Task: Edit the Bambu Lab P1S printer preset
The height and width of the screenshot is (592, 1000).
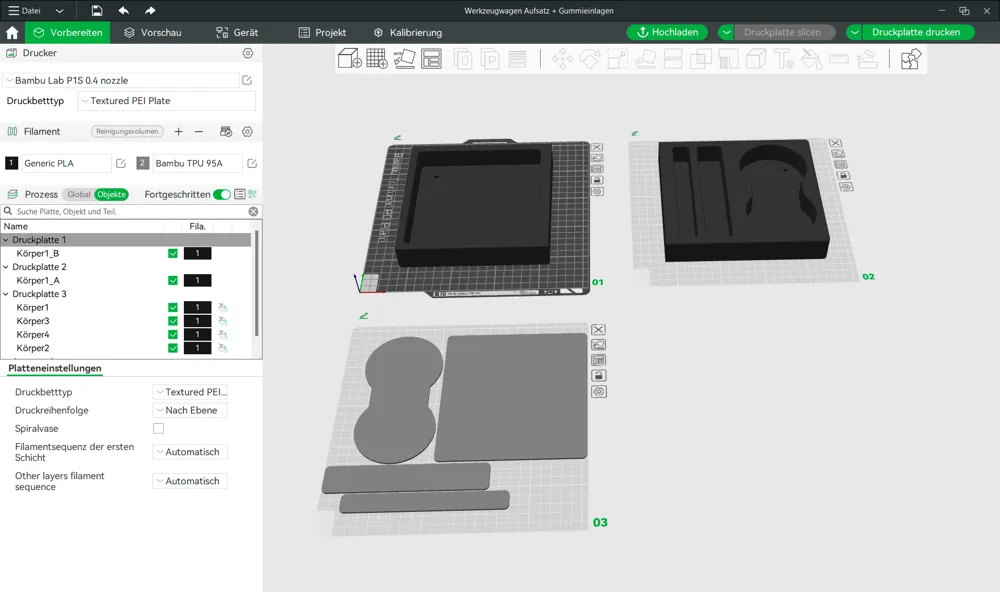Action: pos(247,80)
